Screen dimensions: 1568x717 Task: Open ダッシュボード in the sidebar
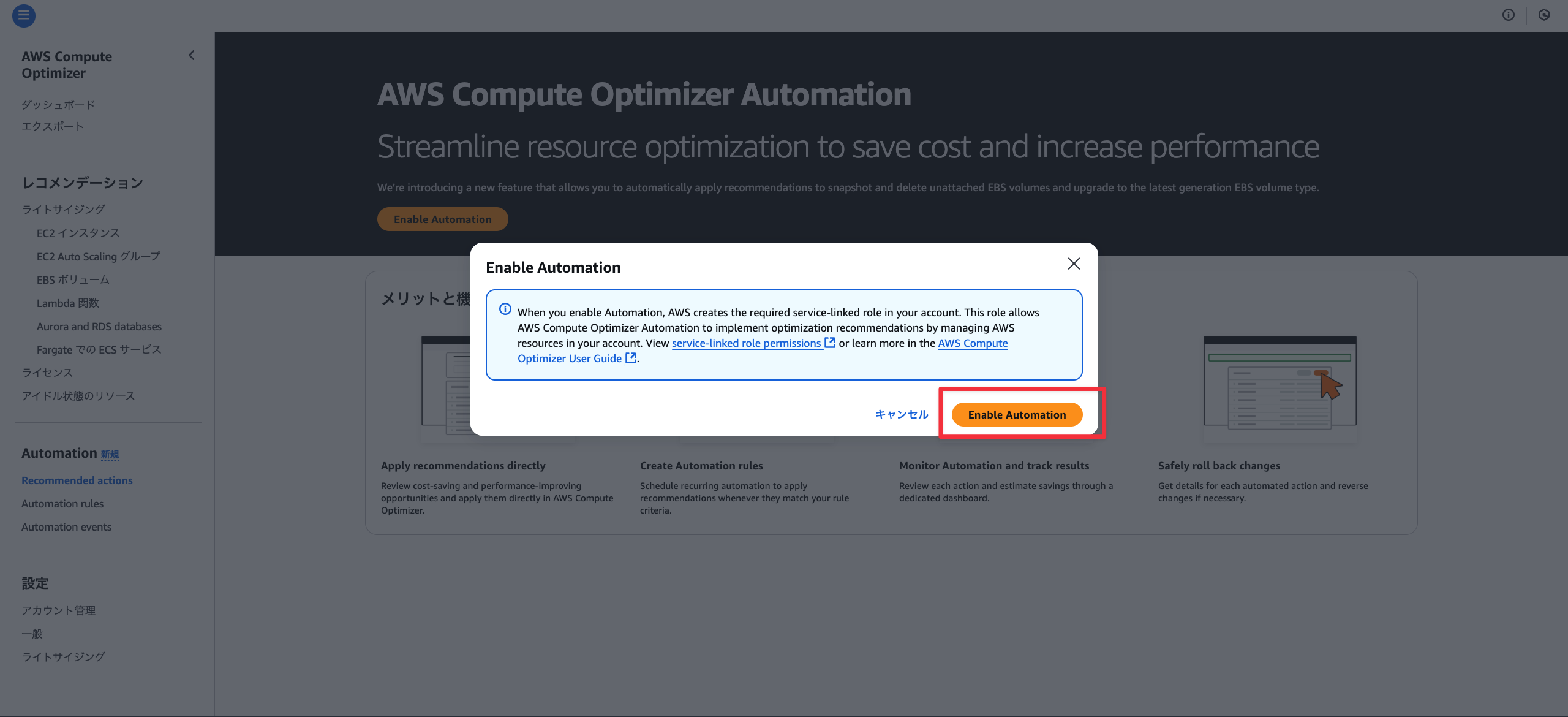[58, 105]
